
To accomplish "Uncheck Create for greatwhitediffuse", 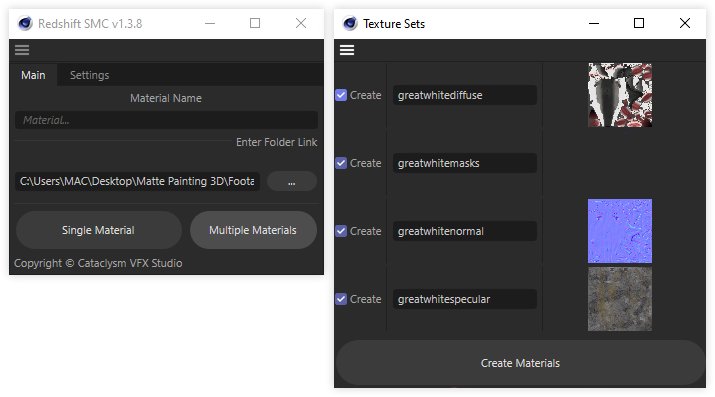I will point(341,95).
